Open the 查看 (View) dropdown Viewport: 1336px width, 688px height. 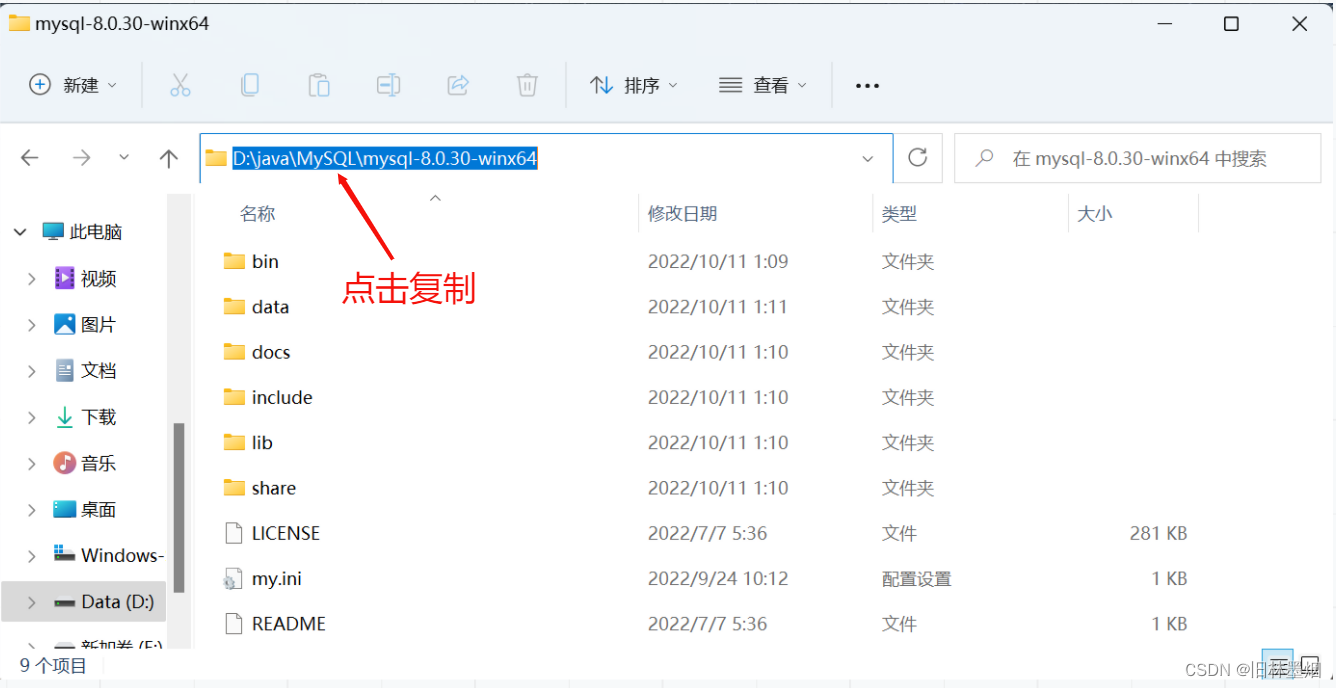[763, 85]
